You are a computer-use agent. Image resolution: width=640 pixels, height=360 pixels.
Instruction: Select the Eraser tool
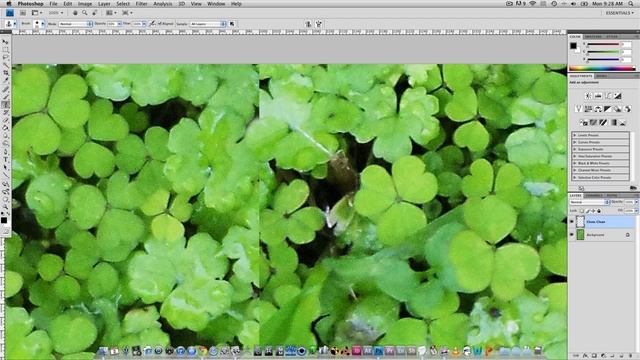pyautogui.click(x=5, y=120)
